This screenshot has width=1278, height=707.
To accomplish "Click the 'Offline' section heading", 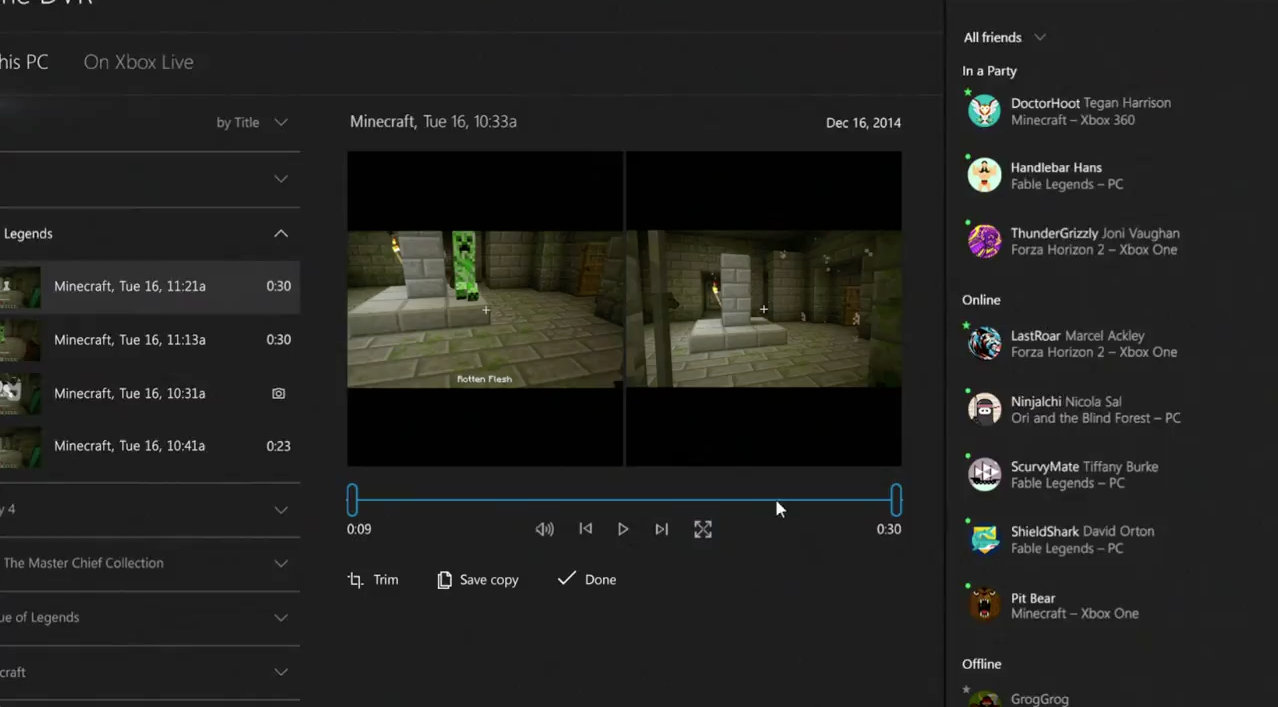I will pos(982,664).
